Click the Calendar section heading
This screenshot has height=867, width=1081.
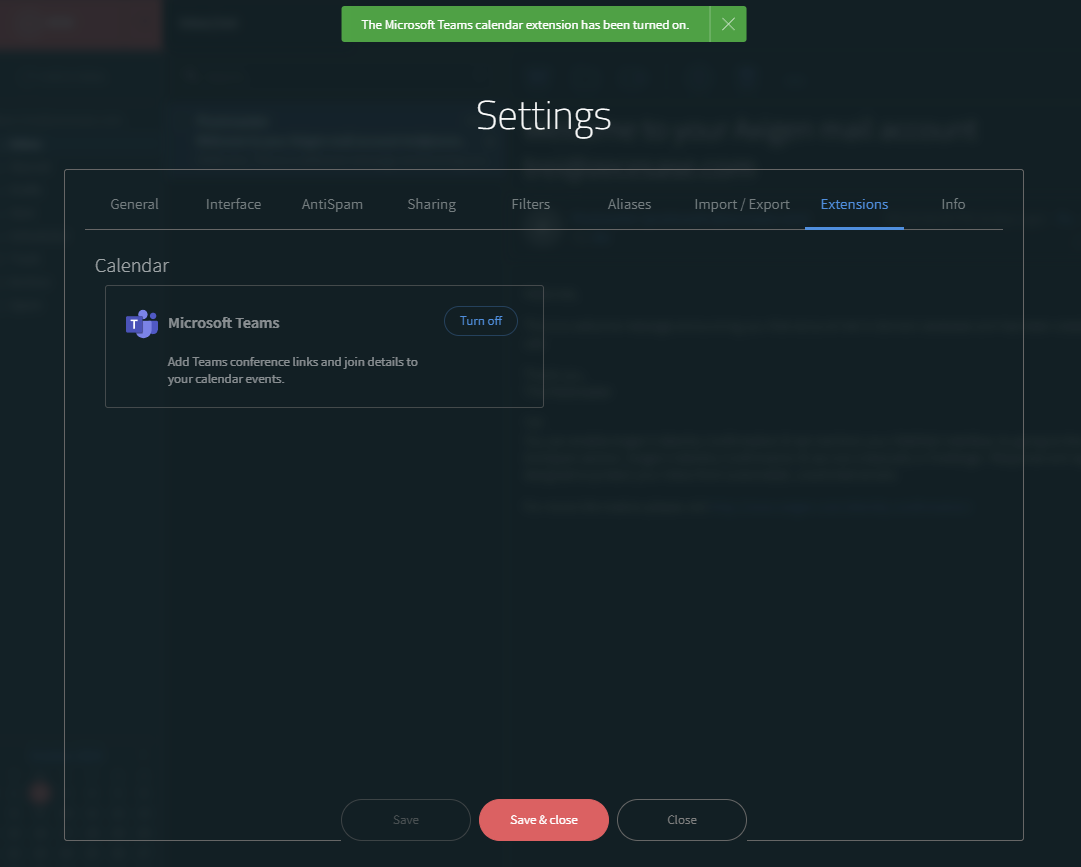tap(132, 266)
